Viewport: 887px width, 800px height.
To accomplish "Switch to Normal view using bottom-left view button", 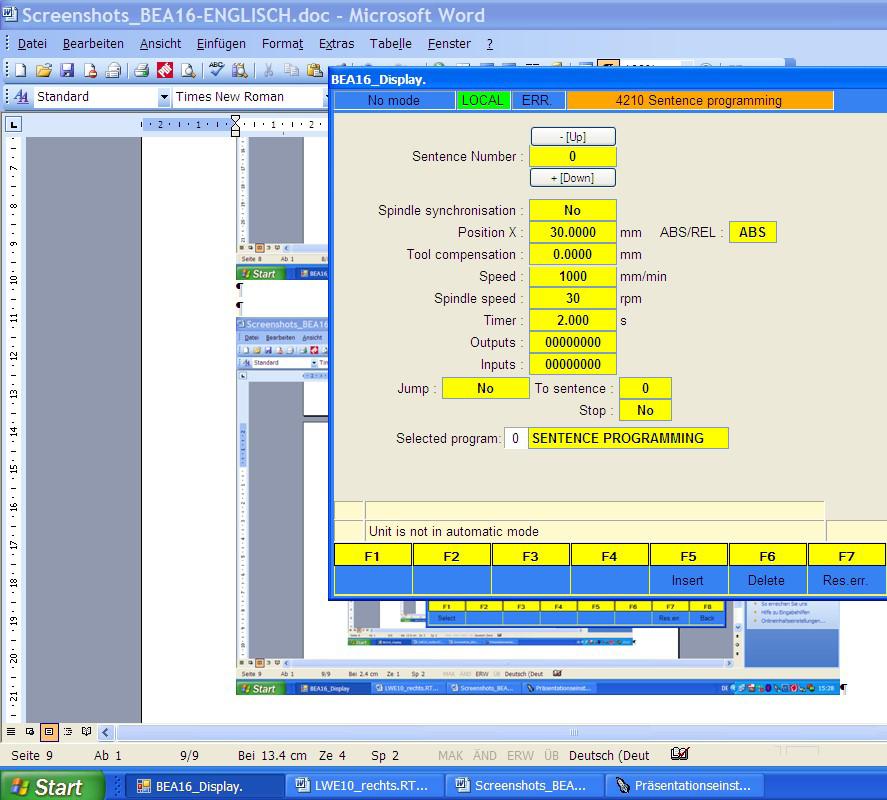I will (11, 732).
